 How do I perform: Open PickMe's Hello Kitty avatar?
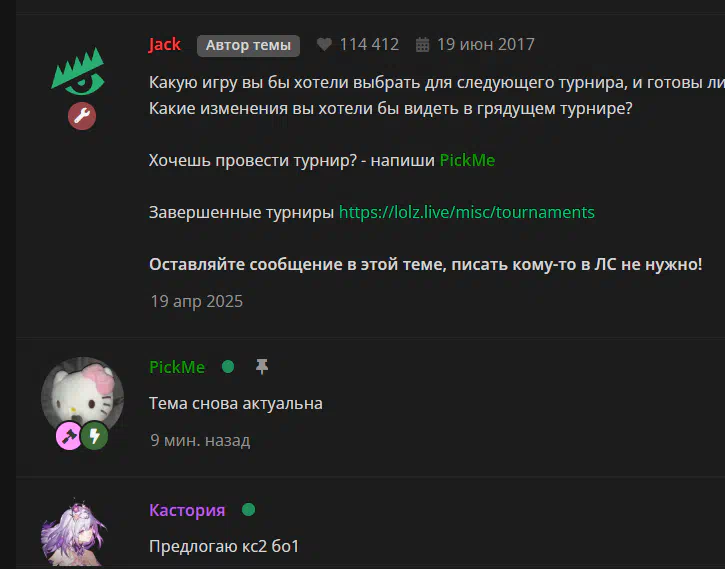pos(82,398)
